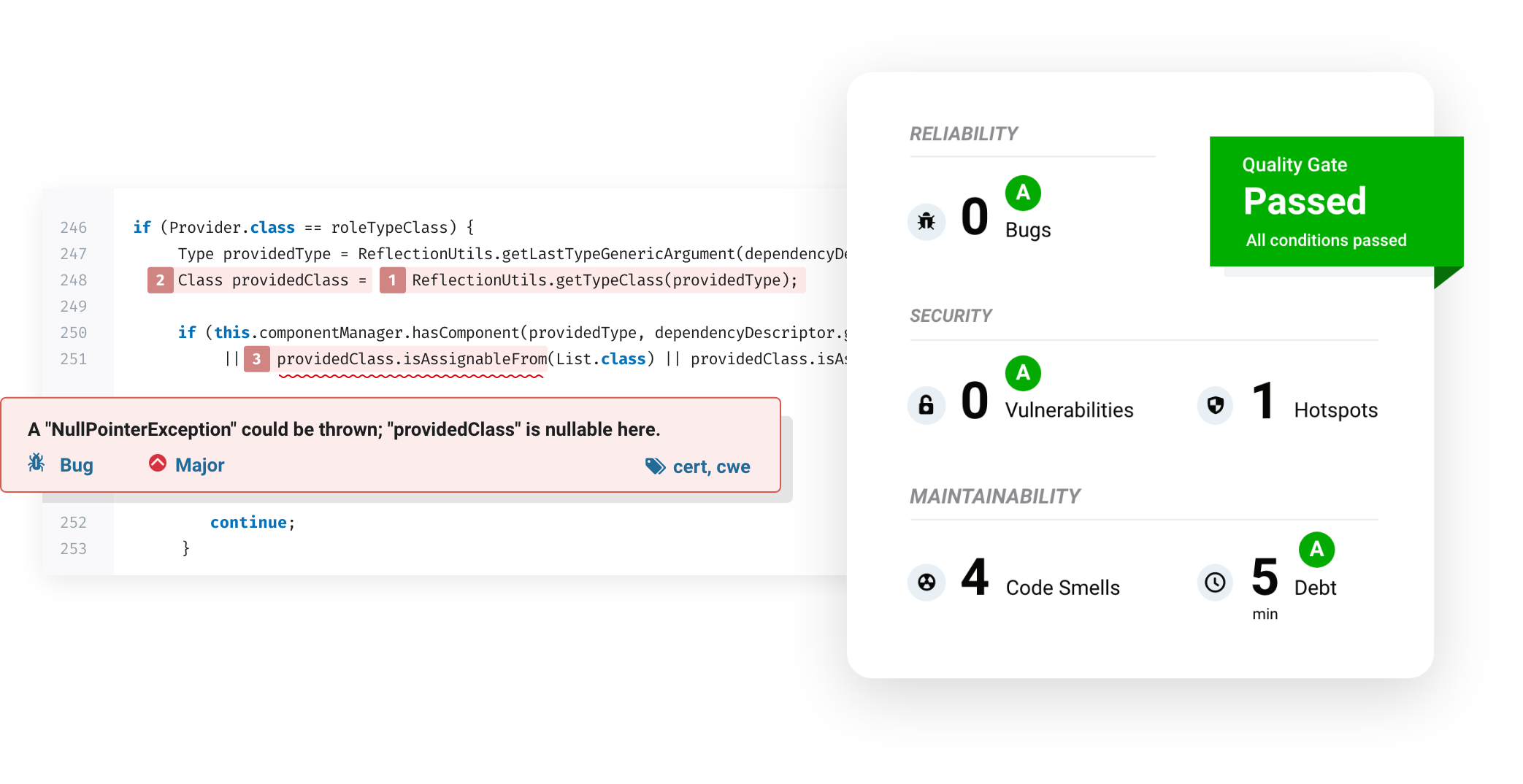The height and width of the screenshot is (784, 1523).
Task: Click the lock icon beside Vulnerabilities
Action: click(926, 404)
